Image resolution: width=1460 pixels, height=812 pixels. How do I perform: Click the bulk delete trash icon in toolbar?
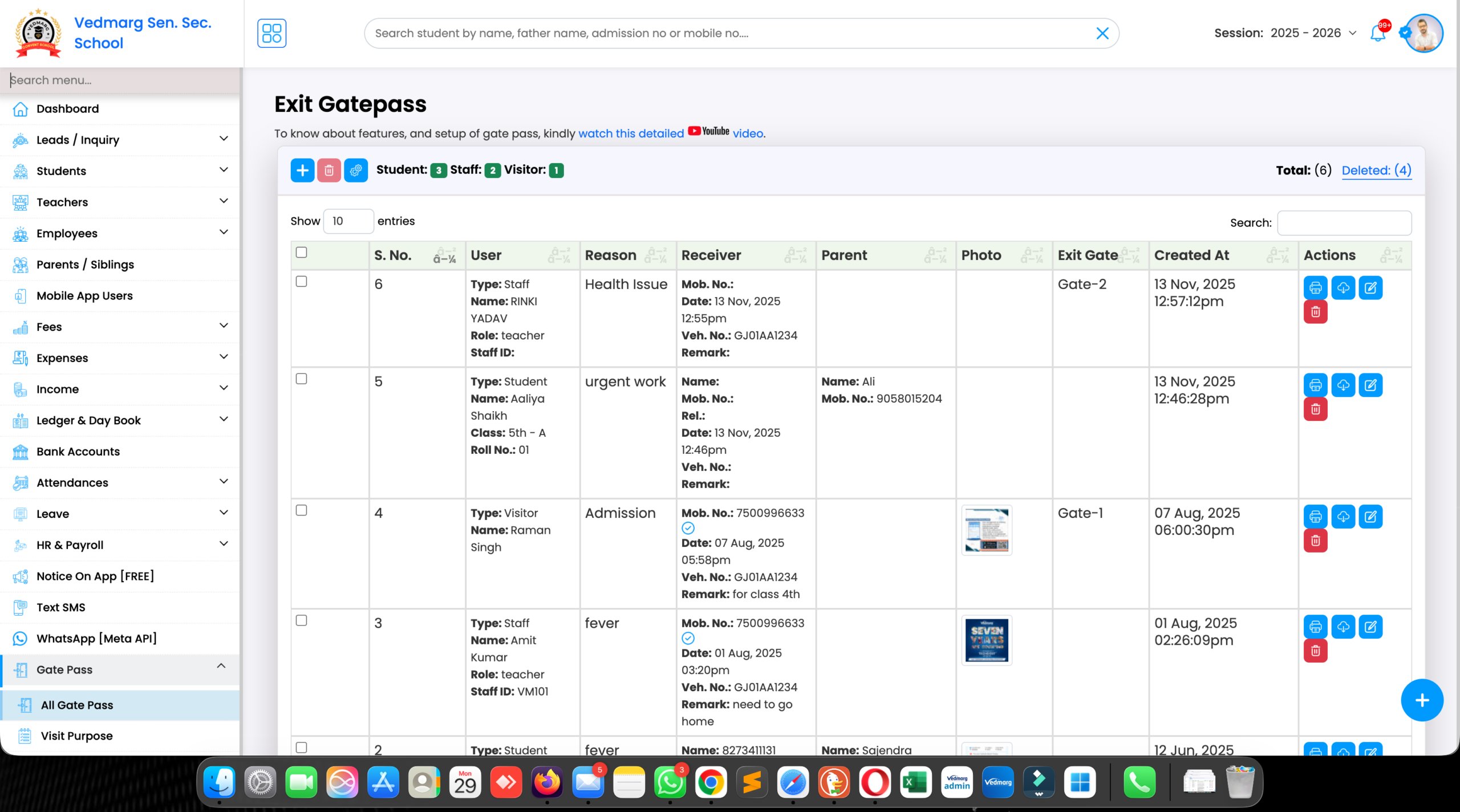click(x=329, y=170)
